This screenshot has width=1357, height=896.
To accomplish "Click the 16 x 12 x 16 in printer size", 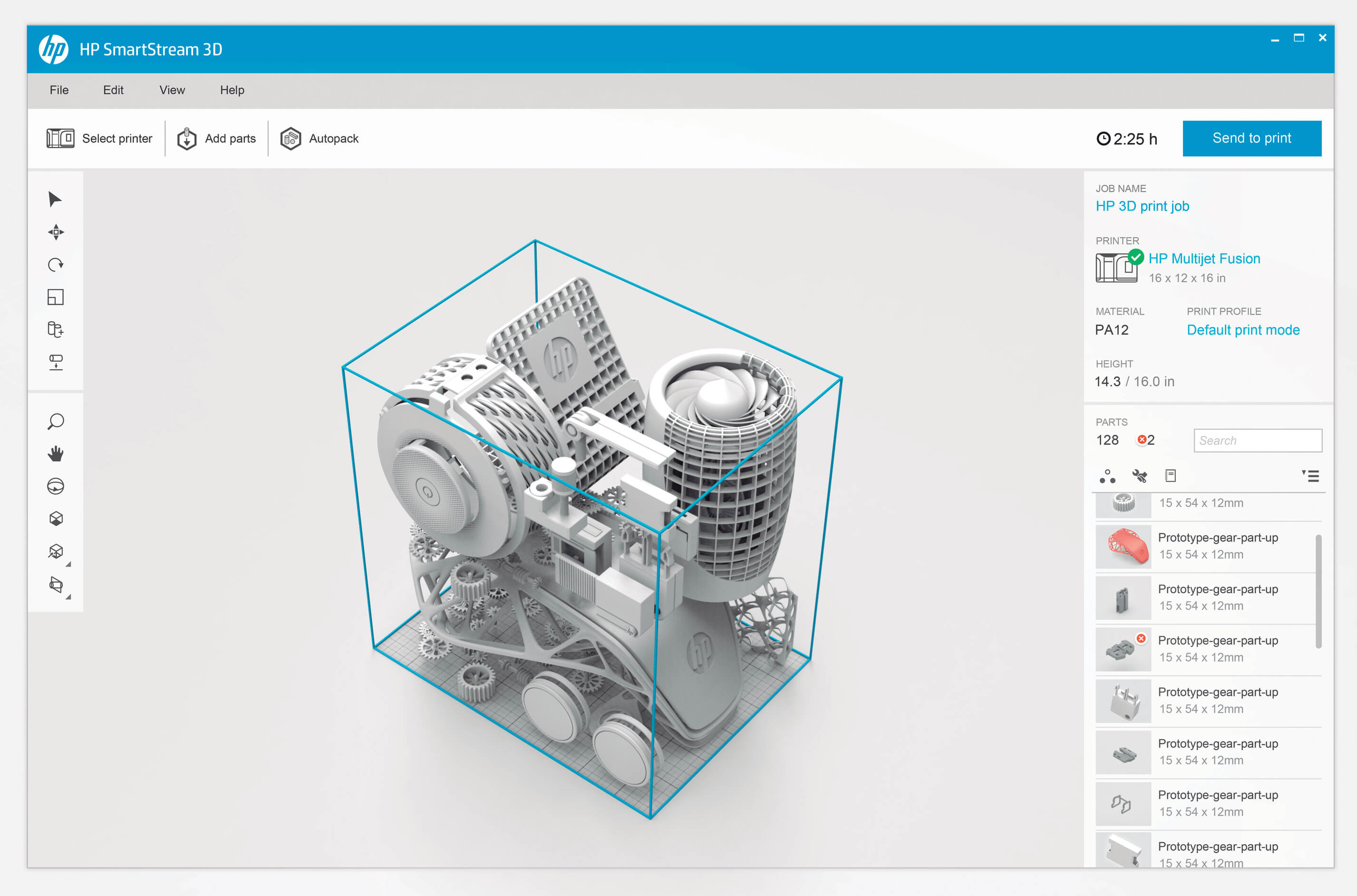I will point(1187,278).
